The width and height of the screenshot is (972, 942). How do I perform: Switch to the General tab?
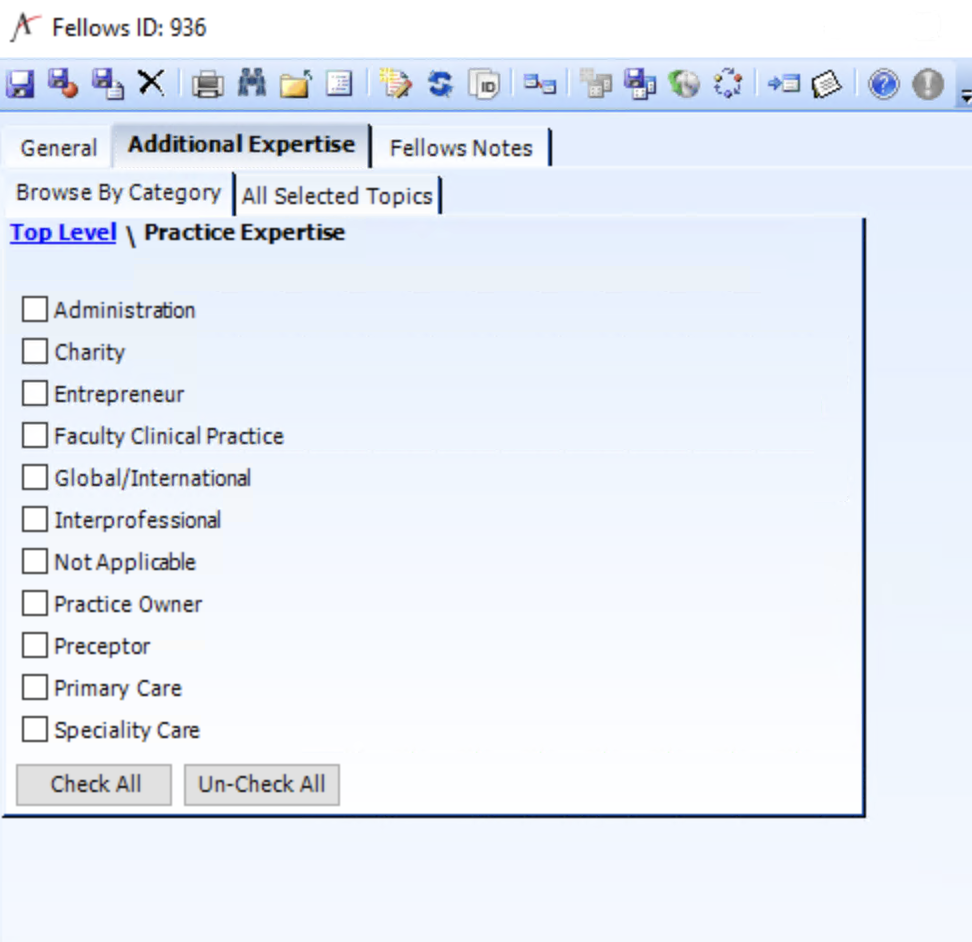click(59, 148)
